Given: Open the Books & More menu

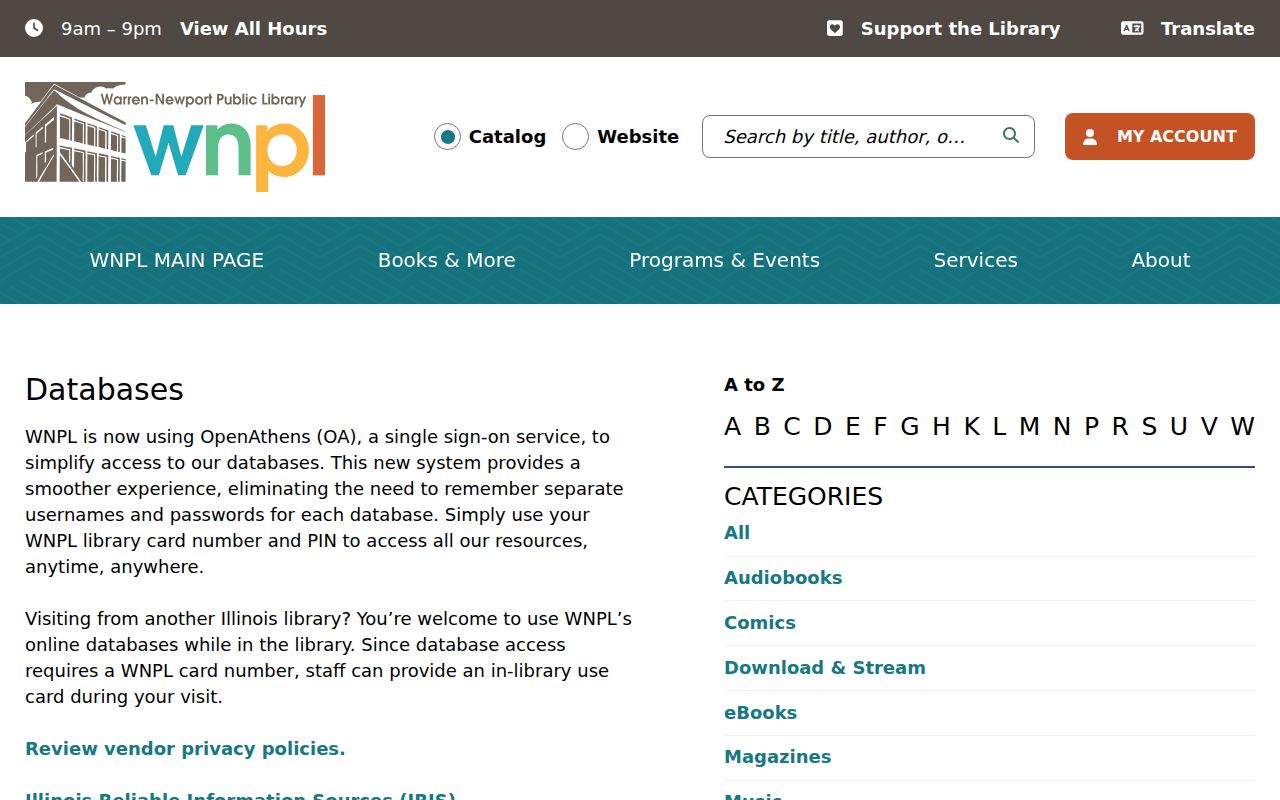Looking at the screenshot, I should 447,260.
